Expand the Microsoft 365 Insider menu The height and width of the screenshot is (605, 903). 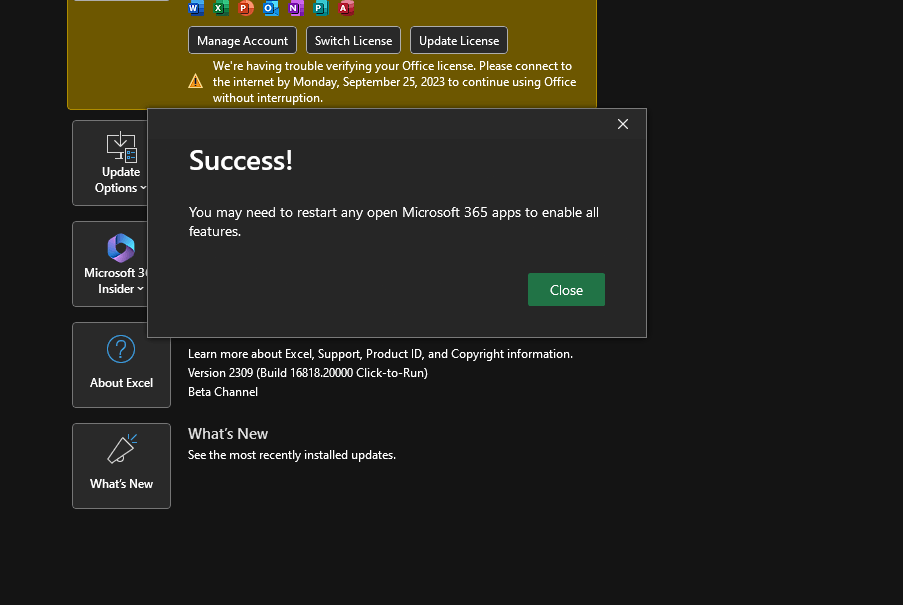(x=111, y=264)
